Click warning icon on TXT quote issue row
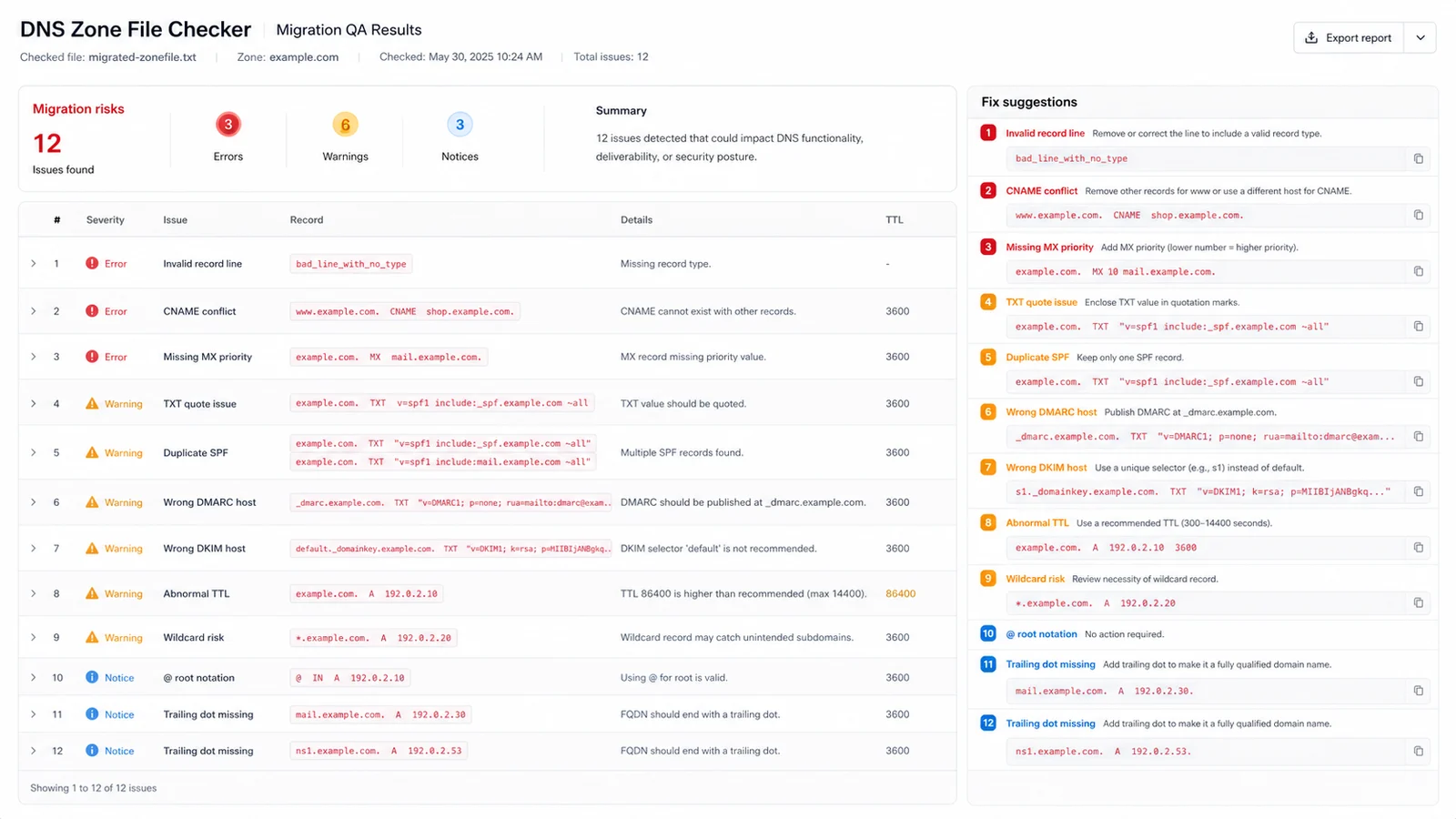1456x819 pixels. coord(92,403)
